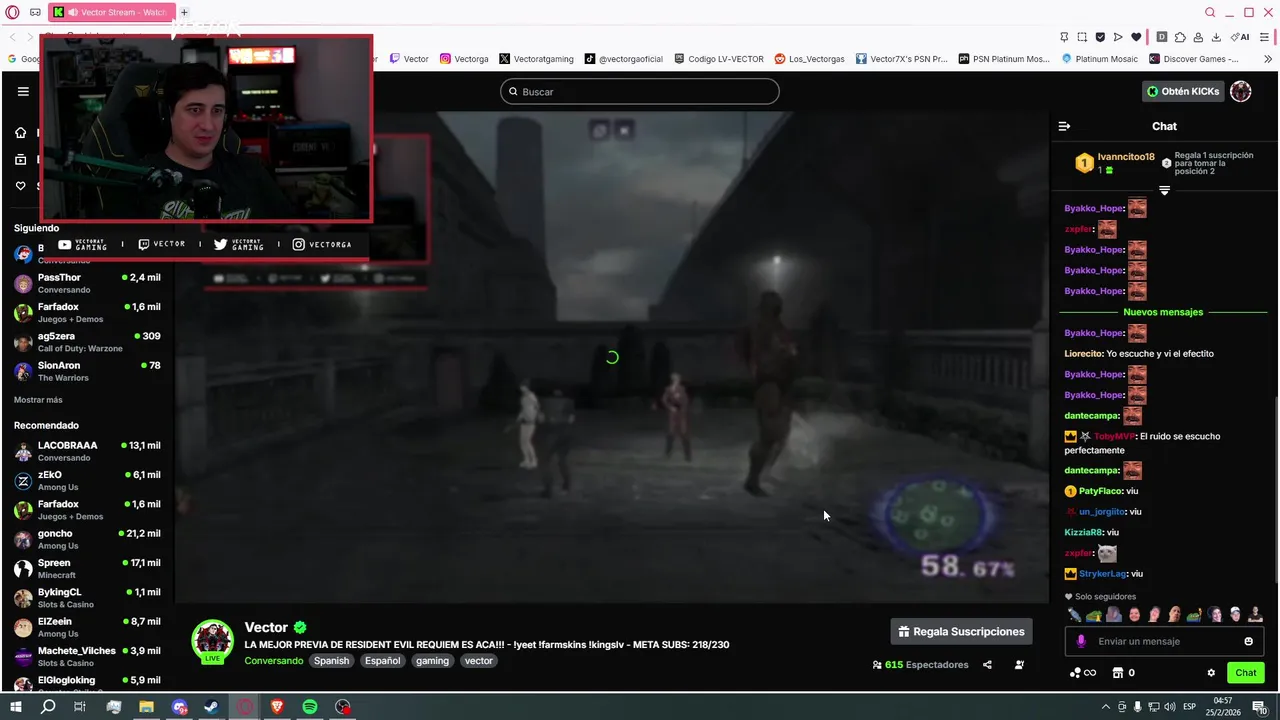This screenshot has height=720, width=1280.
Task: Click the Opera heart bookmark icon
Action: tap(1136, 37)
